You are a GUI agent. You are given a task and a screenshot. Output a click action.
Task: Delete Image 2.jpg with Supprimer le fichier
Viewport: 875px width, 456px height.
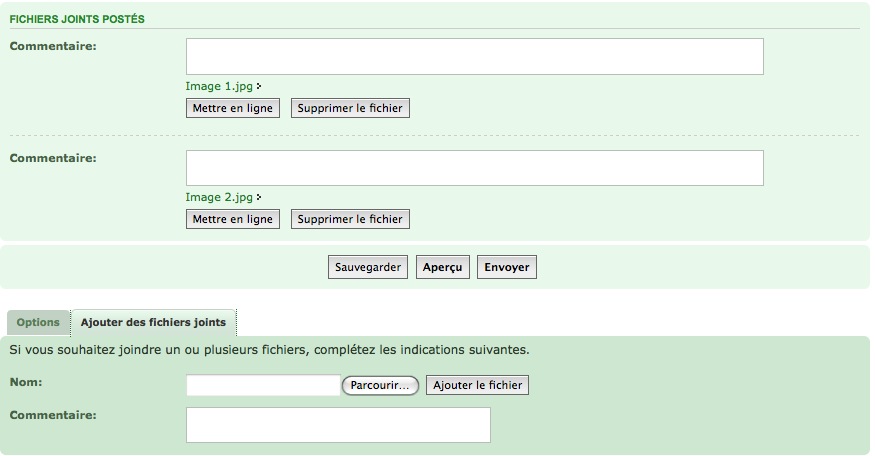[x=350, y=219]
